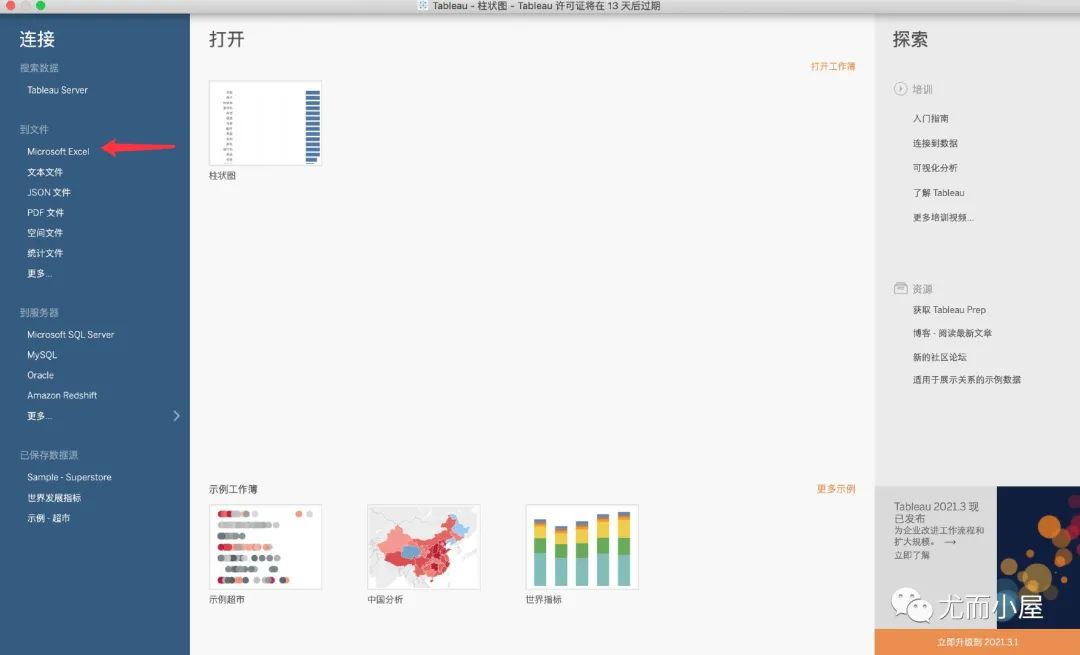This screenshot has width=1080, height=655.
Task: Open the 示例 - 超市 saved data source
Action: pyautogui.click(x=48, y=518)
